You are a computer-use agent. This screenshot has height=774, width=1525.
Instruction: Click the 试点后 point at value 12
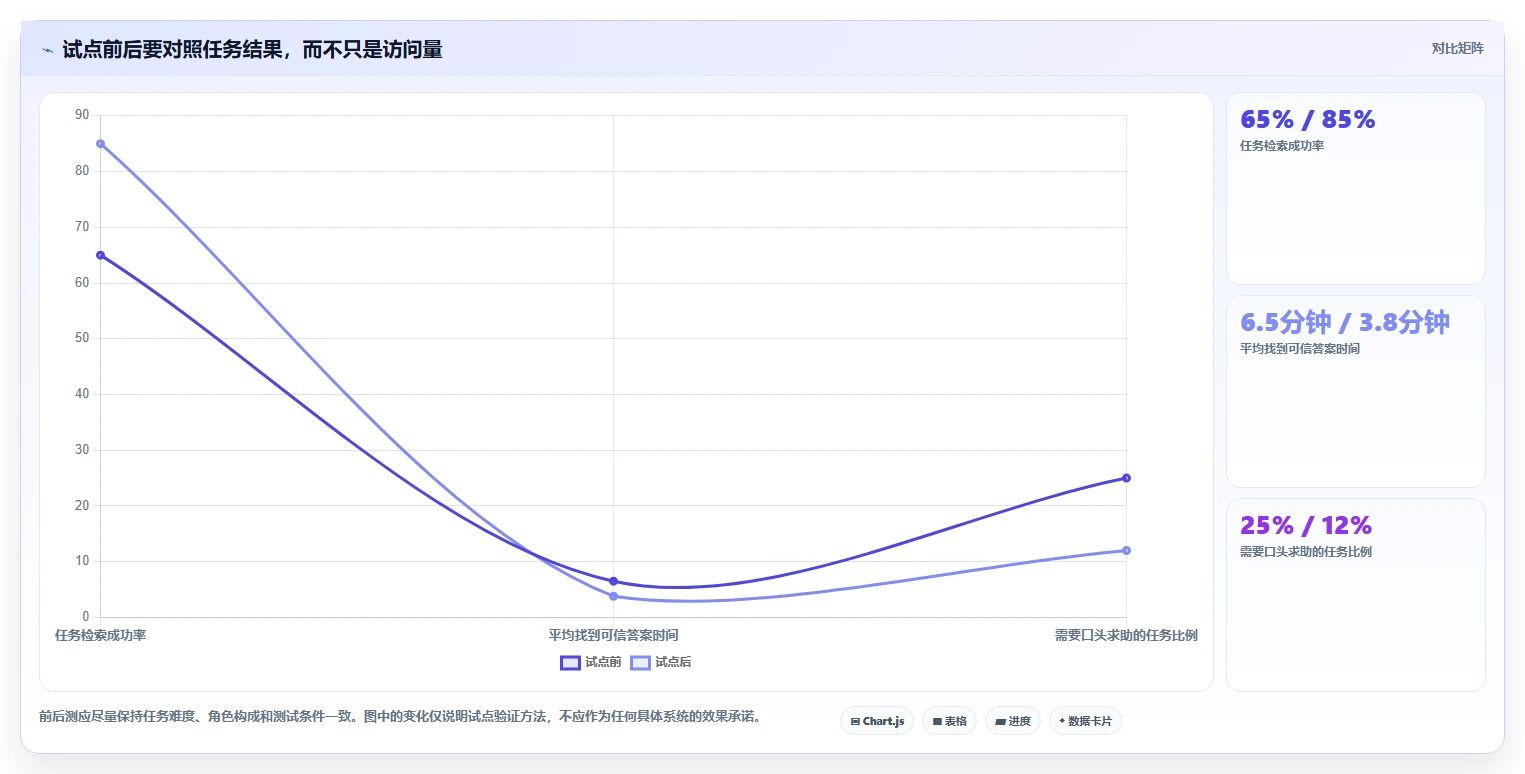click(x=1126, y=550)
